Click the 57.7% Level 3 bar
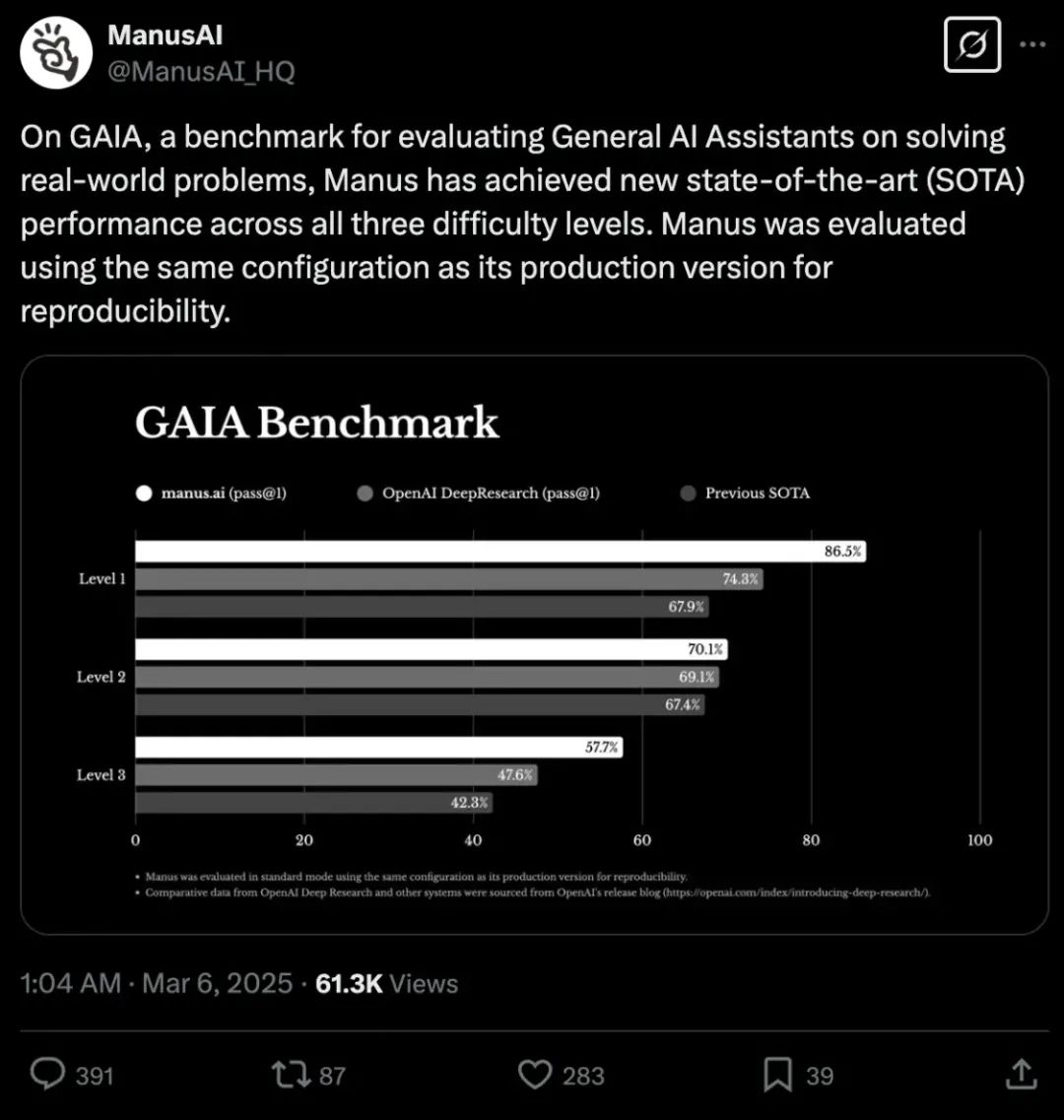Image resolution: width=1064 pixels, height=1120 pixels. (378, 747)
